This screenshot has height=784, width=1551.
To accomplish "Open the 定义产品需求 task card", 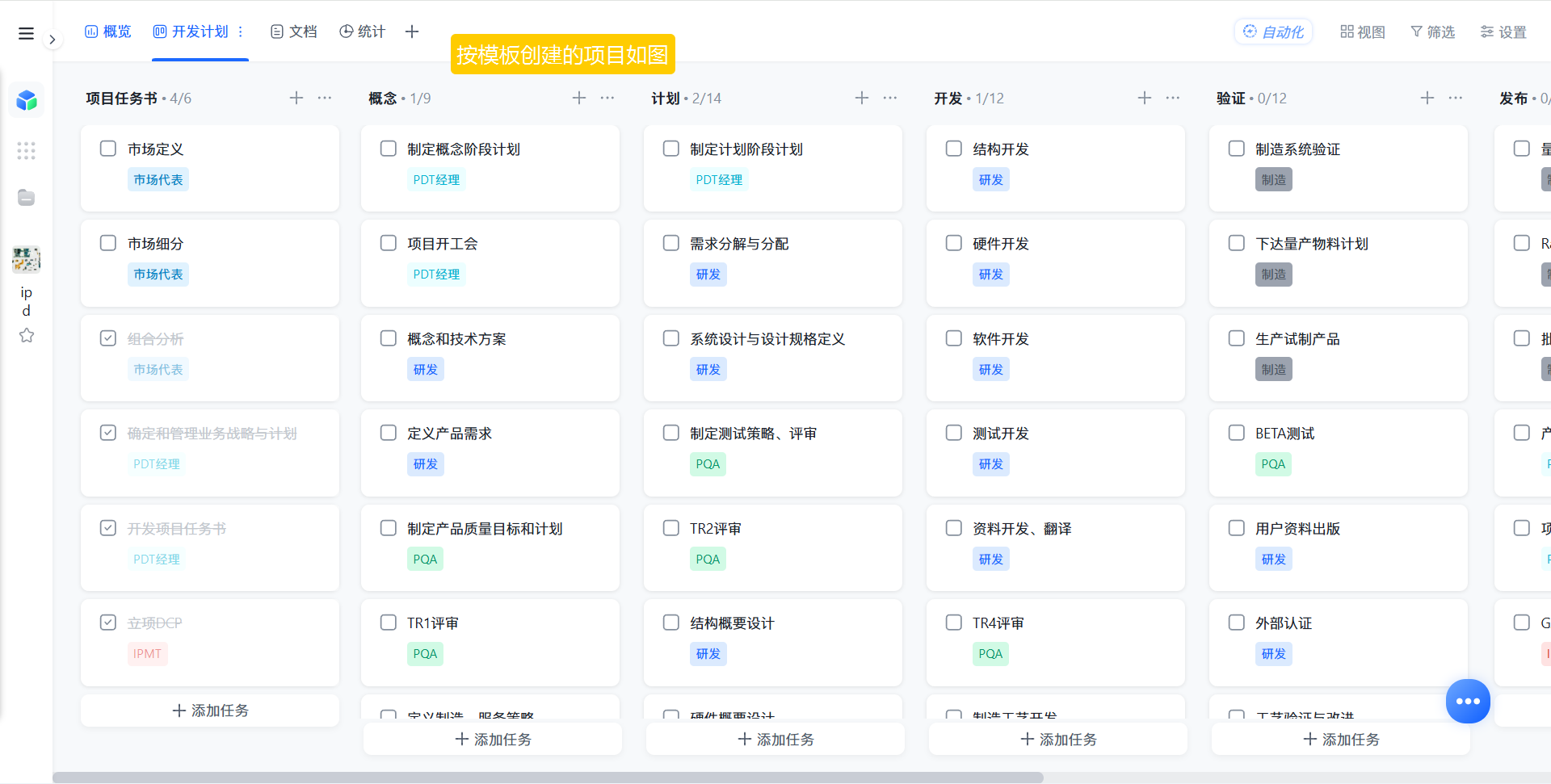I will click(490, 453).
